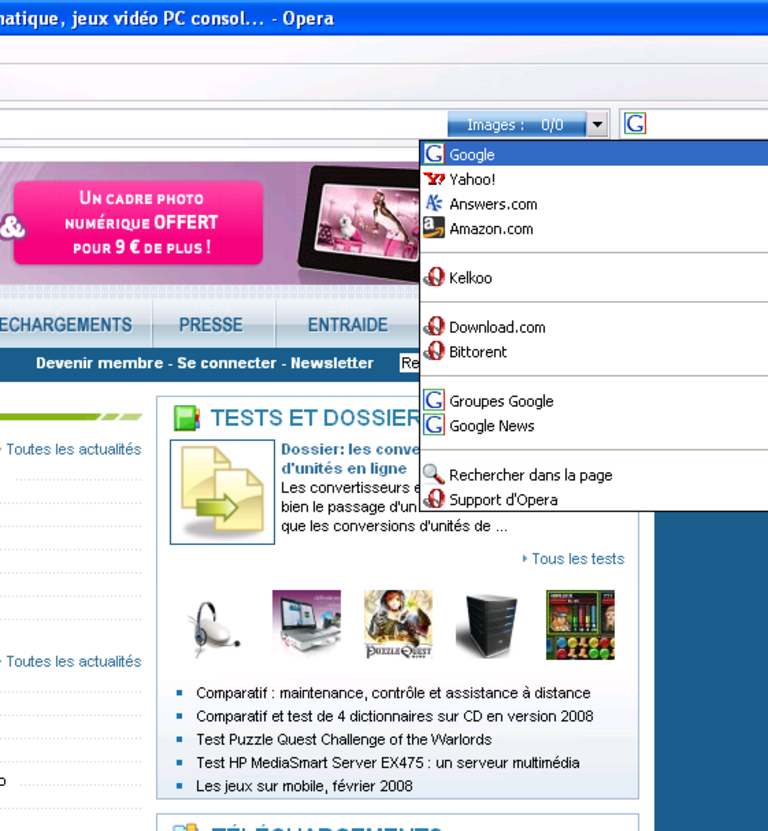Choose Rechercher dans la page
Screen dimensions: 768x831
(595, 475)
